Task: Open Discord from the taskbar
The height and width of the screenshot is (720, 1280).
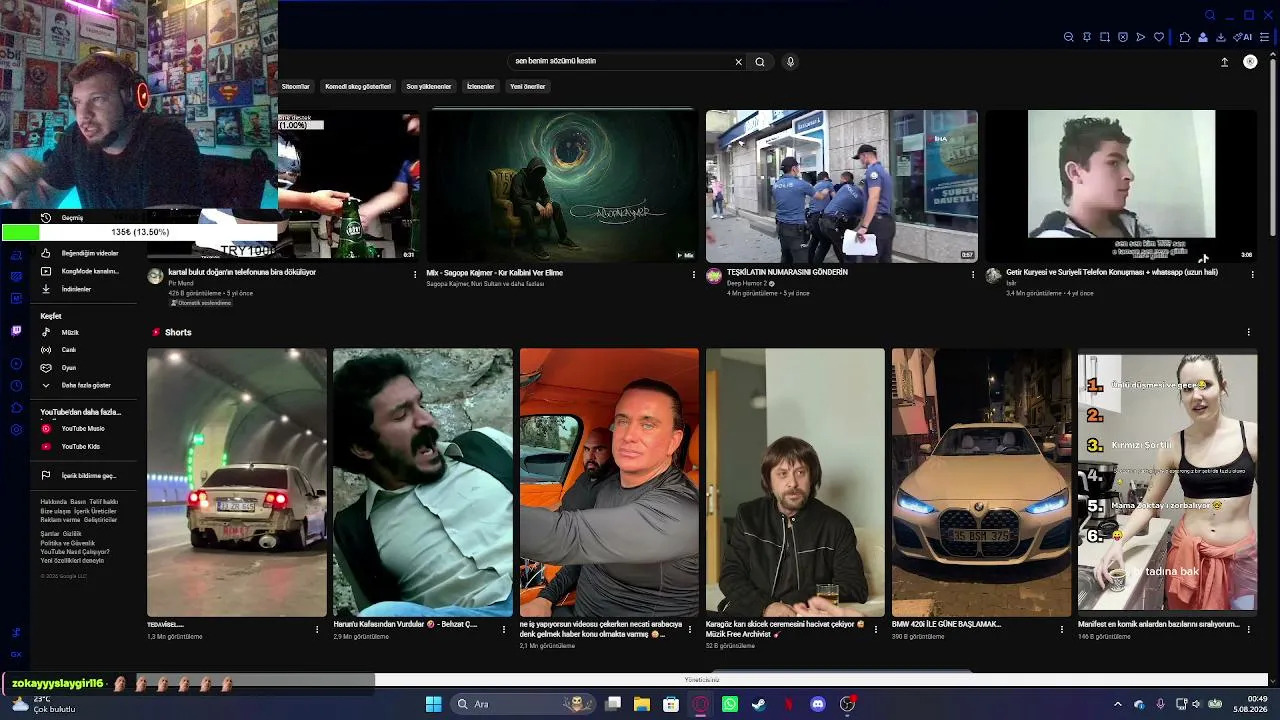Action: pyautogui.click(x=818, y=704)
